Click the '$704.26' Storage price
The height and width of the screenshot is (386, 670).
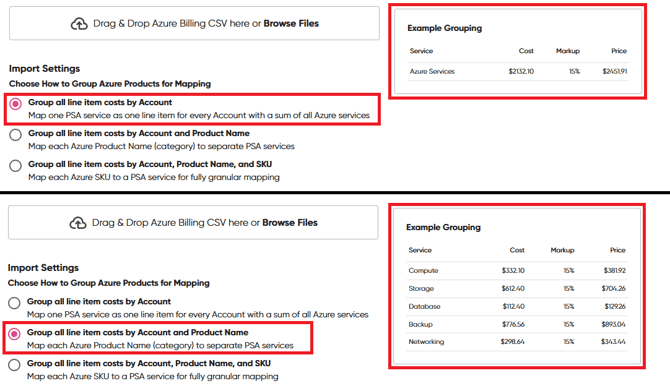click(x=614, y=289)
